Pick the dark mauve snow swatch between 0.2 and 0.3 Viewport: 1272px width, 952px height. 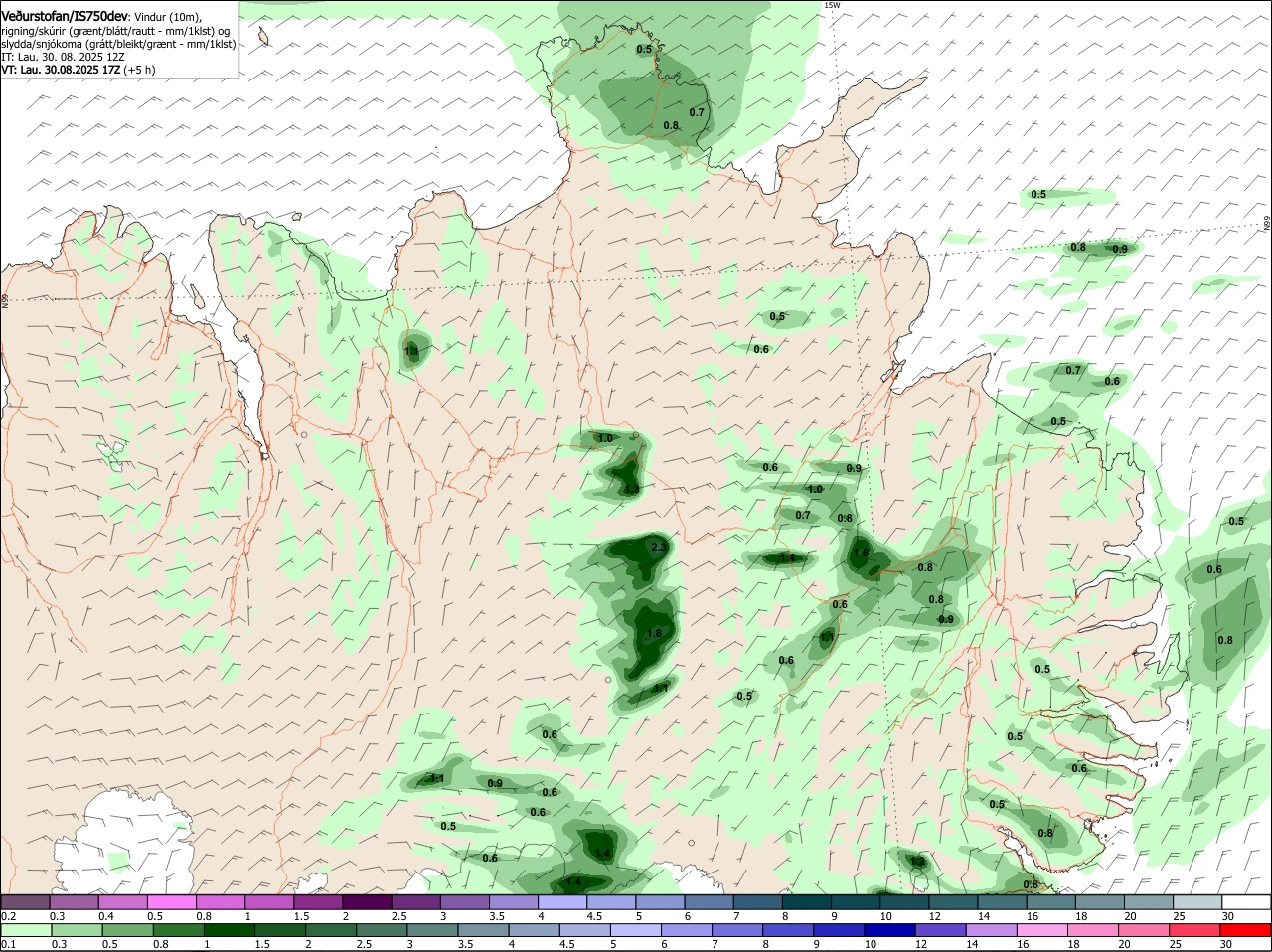26,901
